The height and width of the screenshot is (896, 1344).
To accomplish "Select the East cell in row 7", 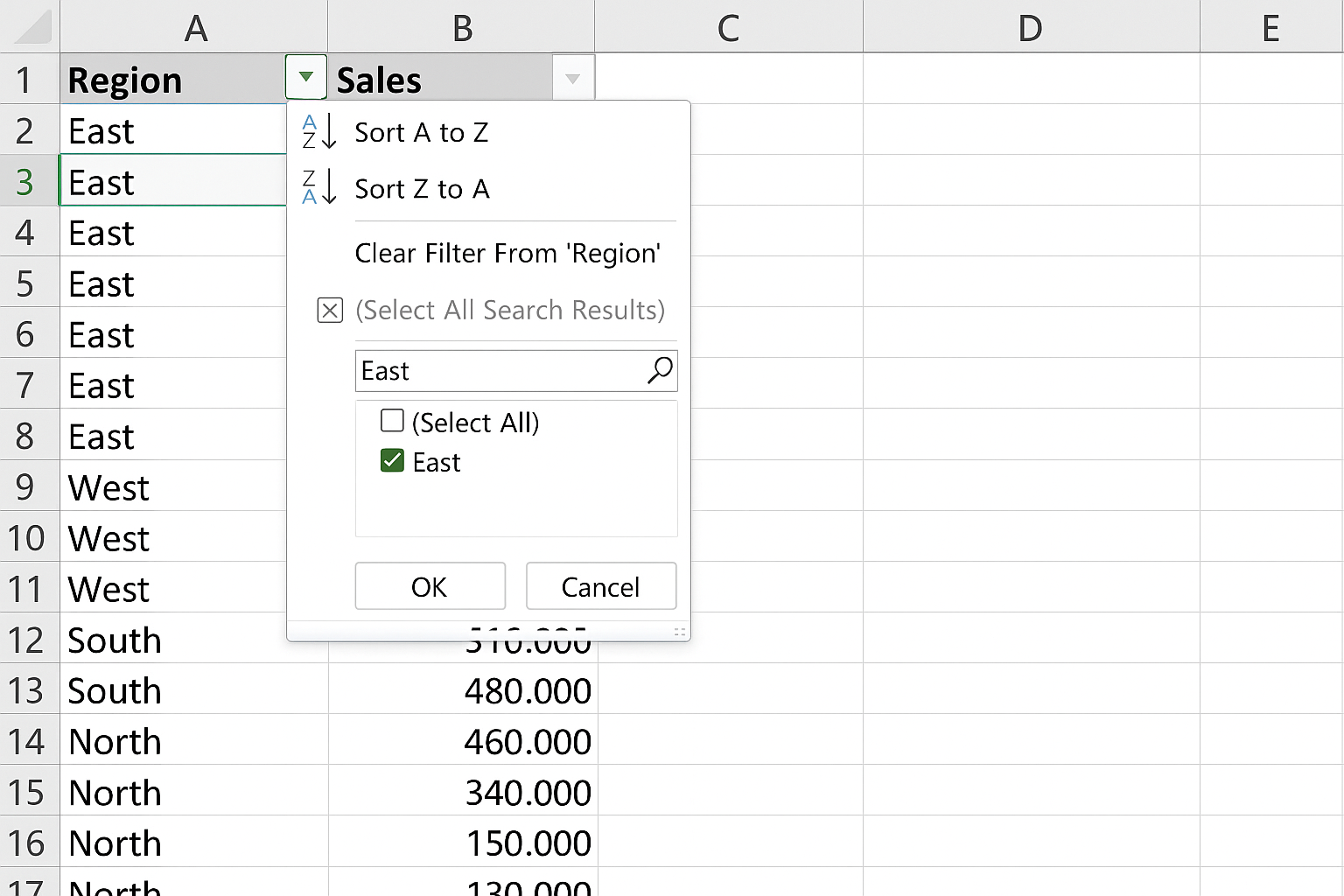I will (x=173, y=384).
